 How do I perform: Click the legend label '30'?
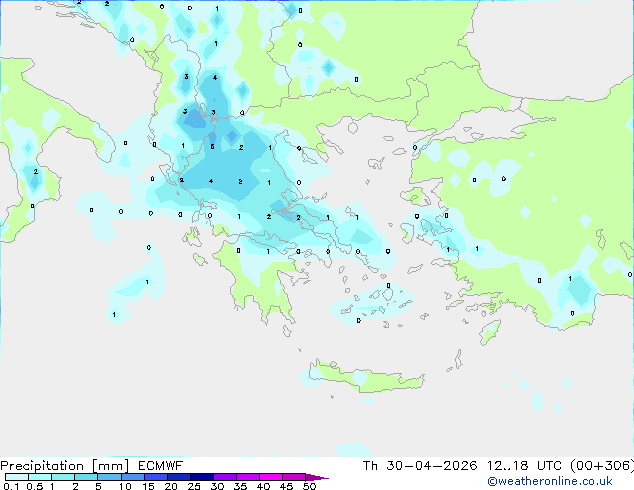point(217,486)
